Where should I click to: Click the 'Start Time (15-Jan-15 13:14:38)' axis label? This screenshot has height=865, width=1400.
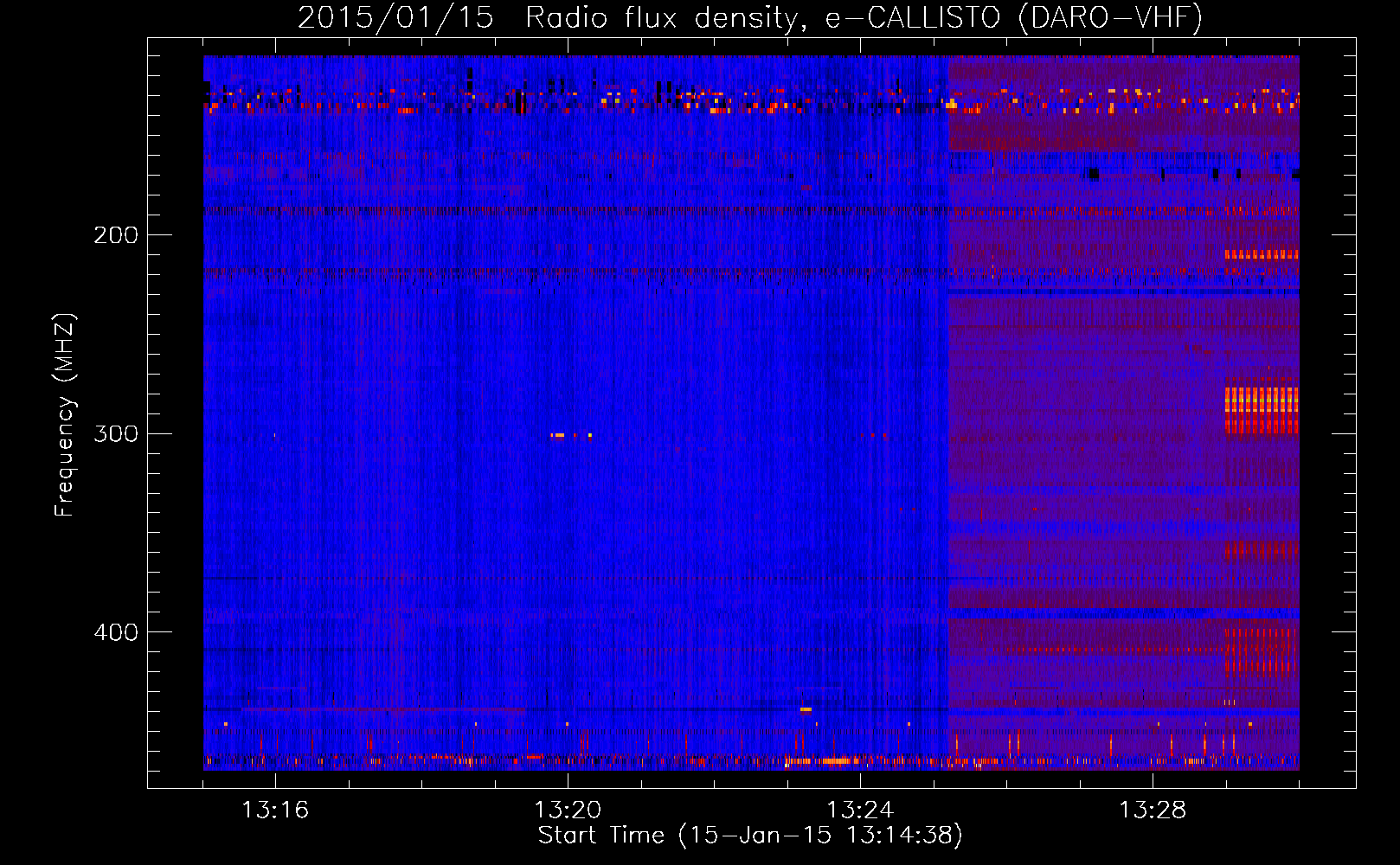pos(750,836)
